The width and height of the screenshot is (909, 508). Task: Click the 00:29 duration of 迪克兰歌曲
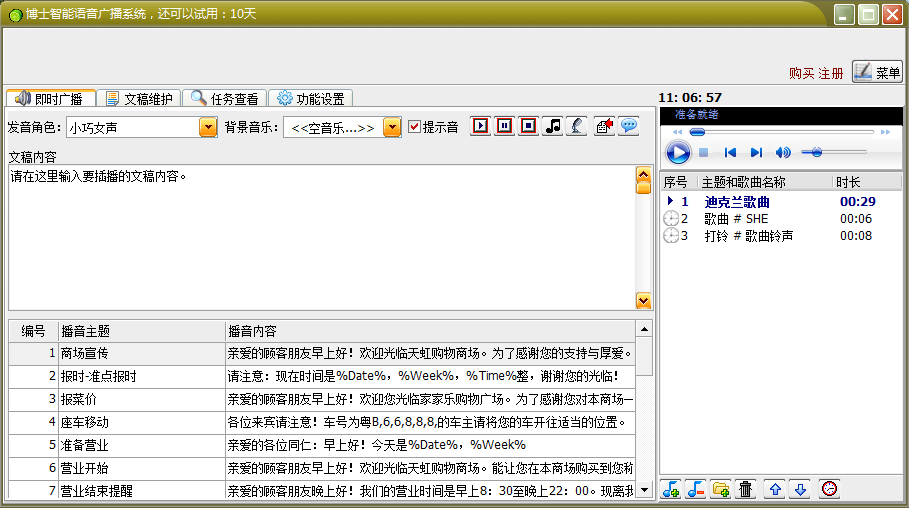coord(858,202)
